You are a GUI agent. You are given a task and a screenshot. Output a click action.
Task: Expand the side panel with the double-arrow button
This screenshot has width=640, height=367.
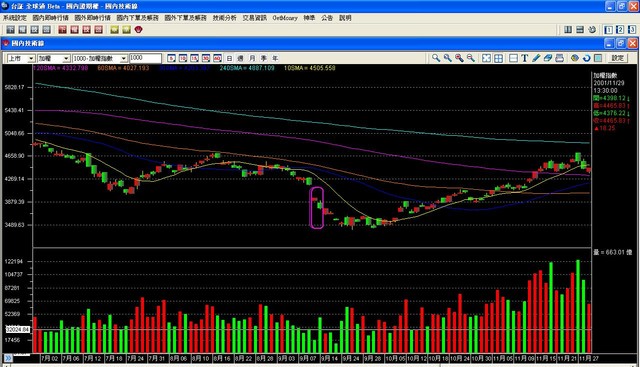coord(8,358)
